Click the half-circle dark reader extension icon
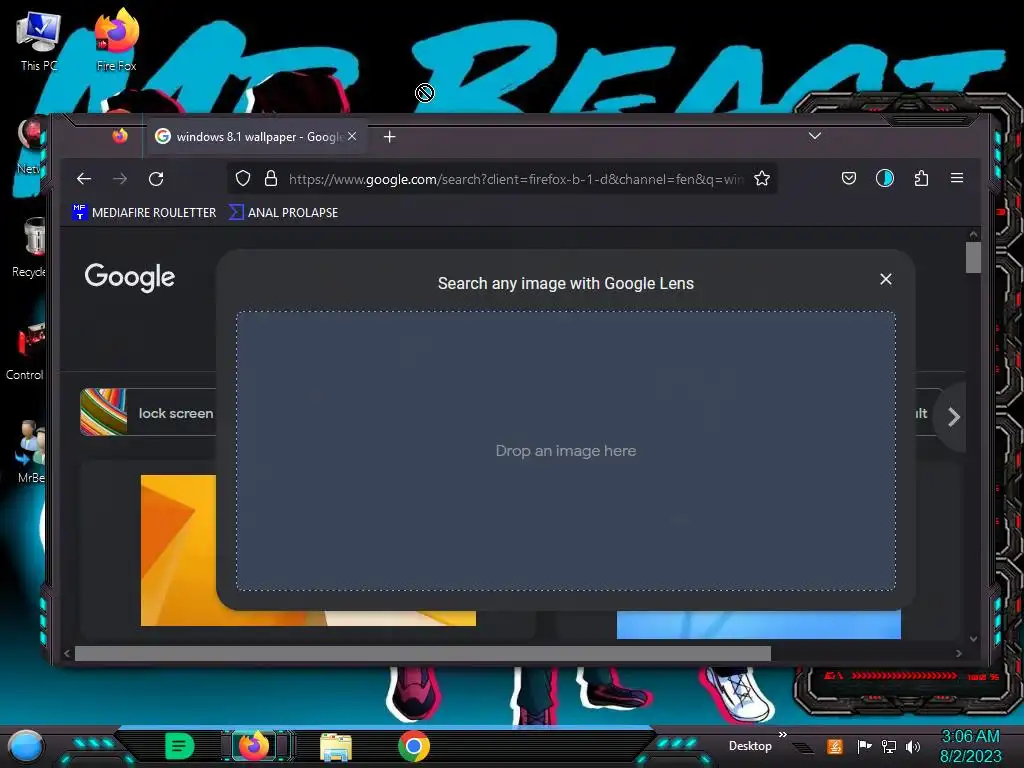 coord(884,178)
